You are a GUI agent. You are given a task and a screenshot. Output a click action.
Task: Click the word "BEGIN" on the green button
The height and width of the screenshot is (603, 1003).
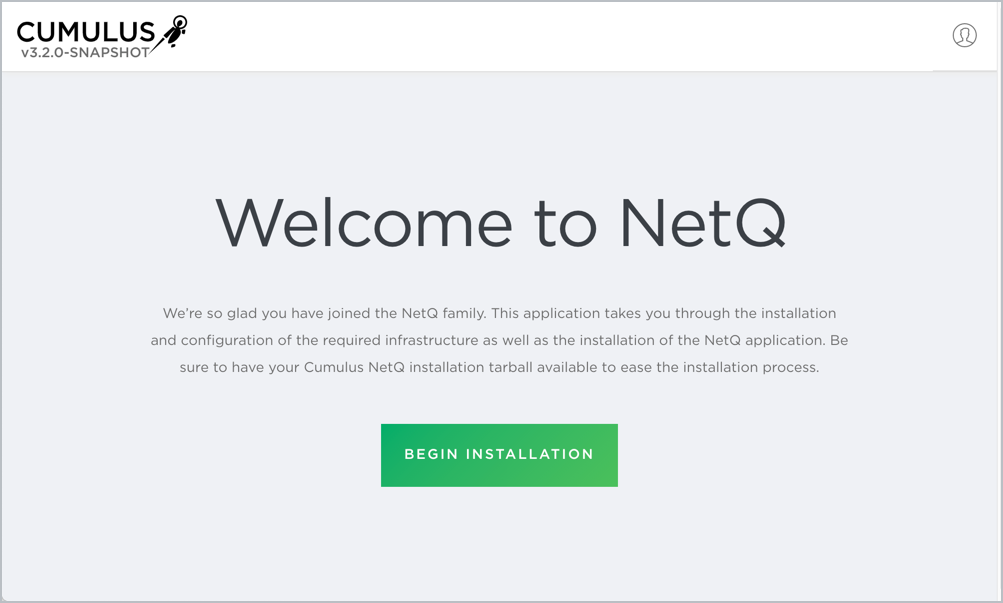pos(431,454)
